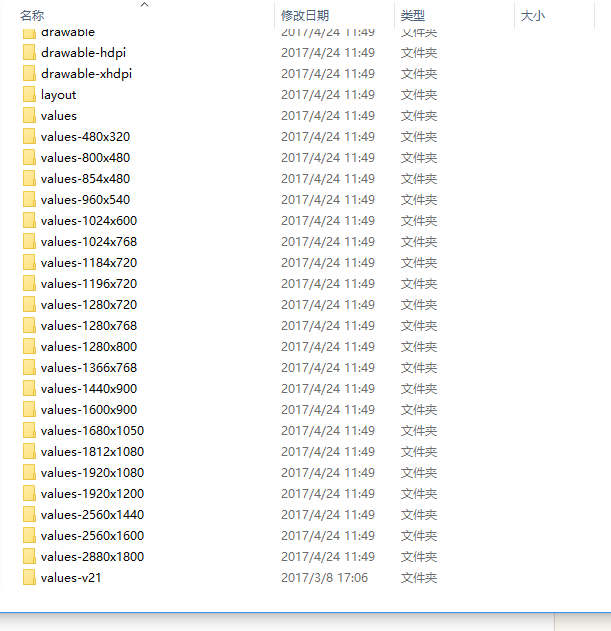Image resolution: width=611 pixels, height=631 pixels.
Task: Select the values-1196x720 folder name
Action: 89,283
